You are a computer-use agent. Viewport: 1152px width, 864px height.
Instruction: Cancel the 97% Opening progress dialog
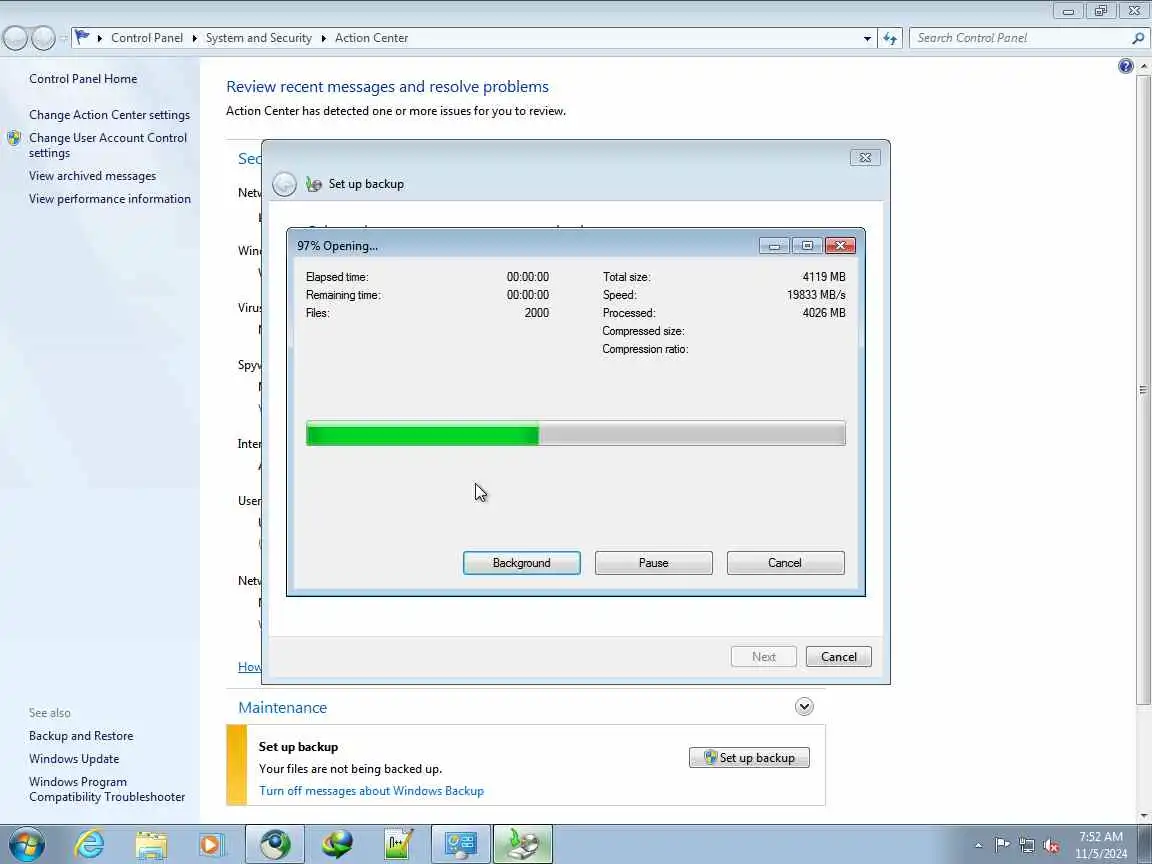785,563
